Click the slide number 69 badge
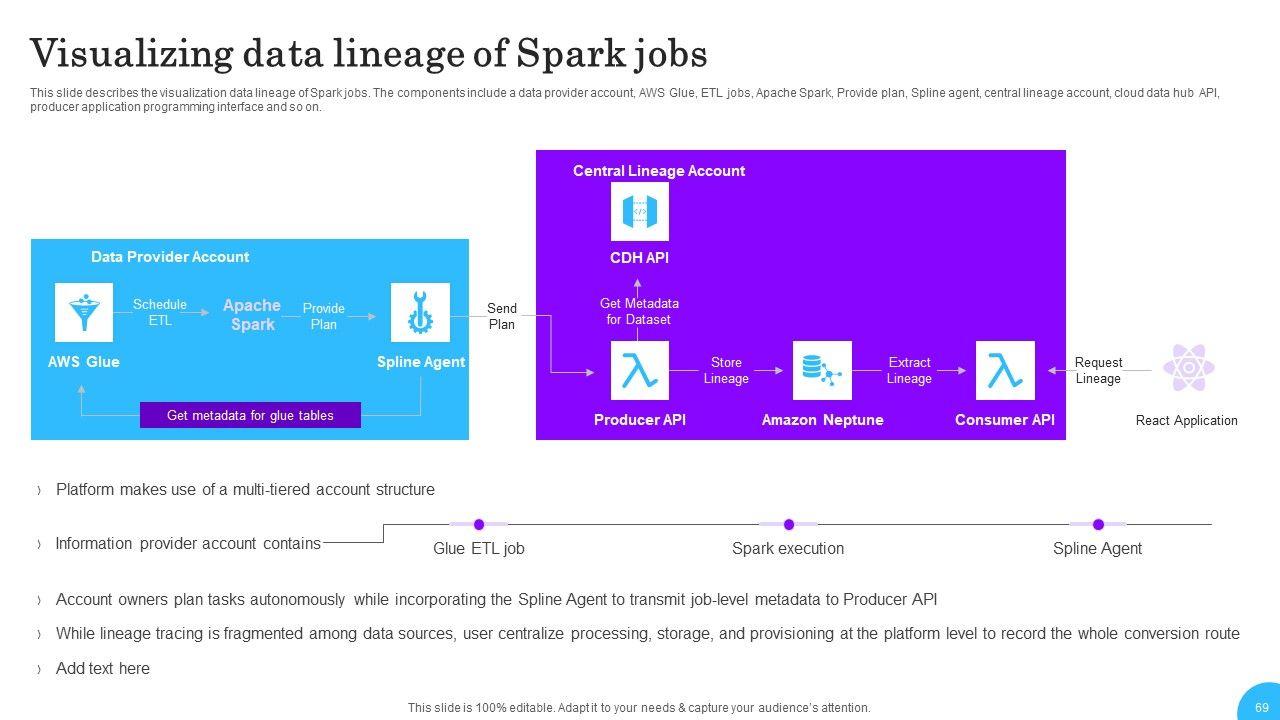Image resolution: width=1280 pixels, height=720 pixels. (1260, 706)
